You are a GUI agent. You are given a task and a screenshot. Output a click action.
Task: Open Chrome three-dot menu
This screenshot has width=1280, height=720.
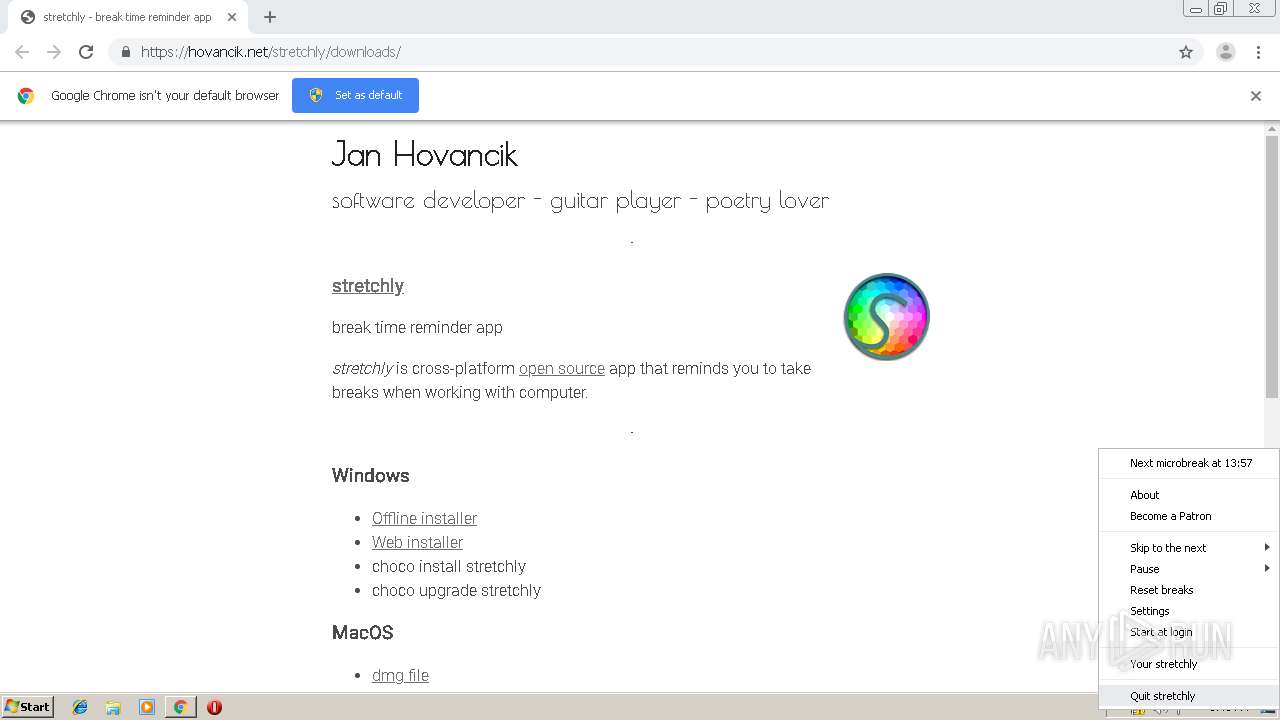click(1258, 52)
